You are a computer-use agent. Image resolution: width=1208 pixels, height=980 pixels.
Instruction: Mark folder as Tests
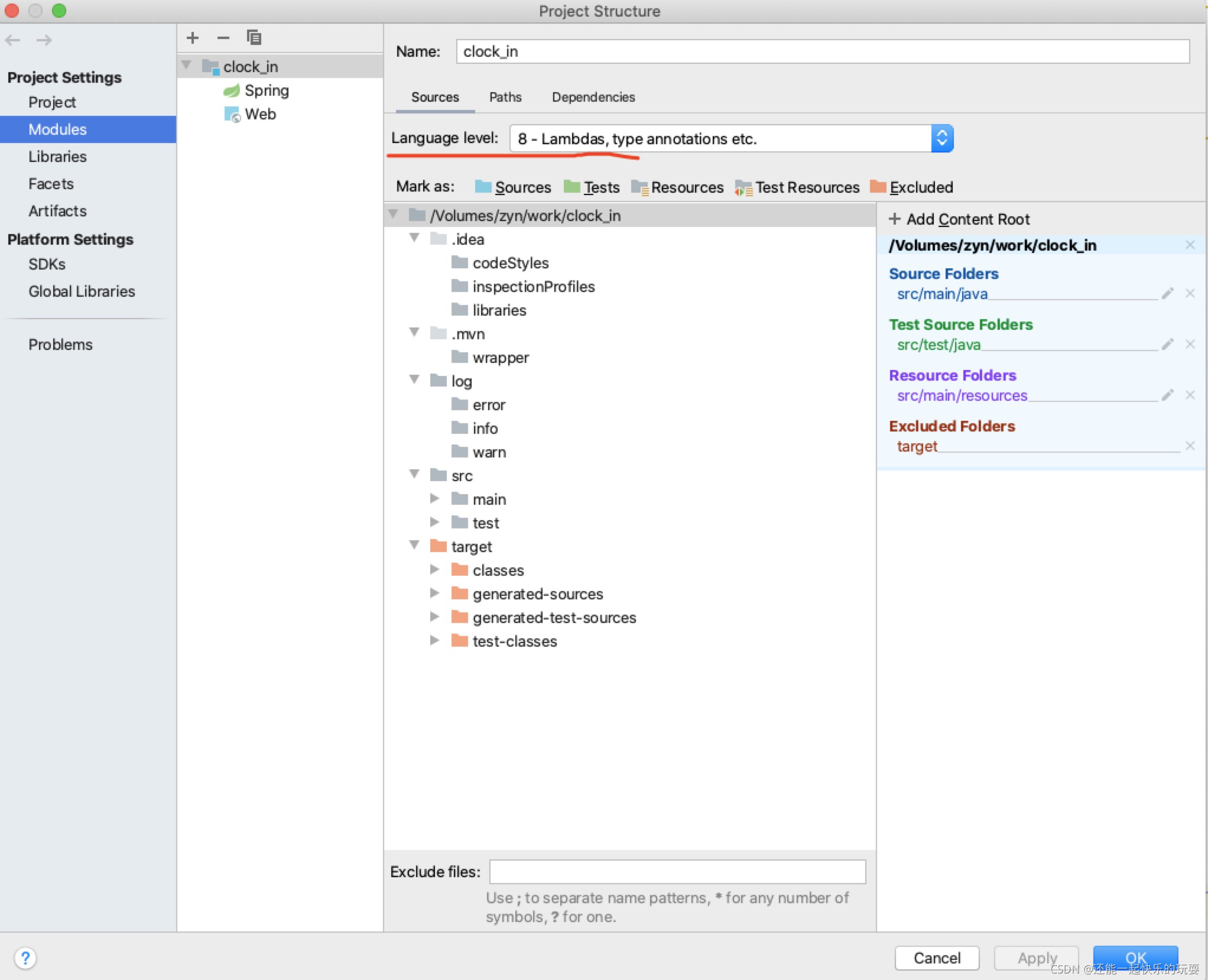point(592,187)
